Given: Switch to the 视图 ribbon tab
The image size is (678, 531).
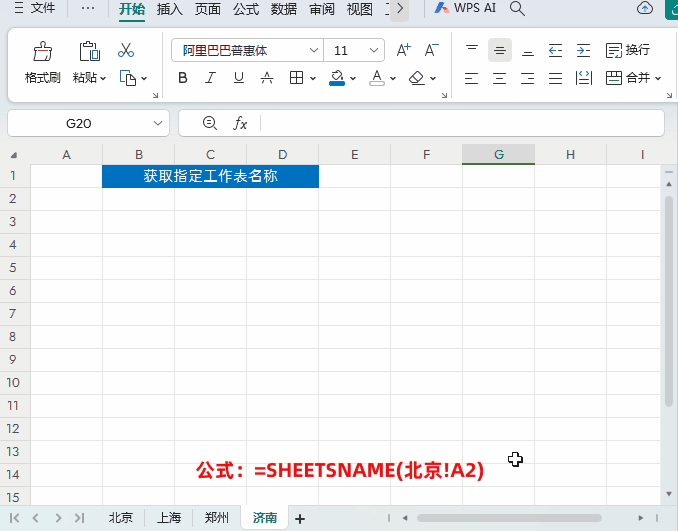Looking at the screenshot, I should coord(360,9).
